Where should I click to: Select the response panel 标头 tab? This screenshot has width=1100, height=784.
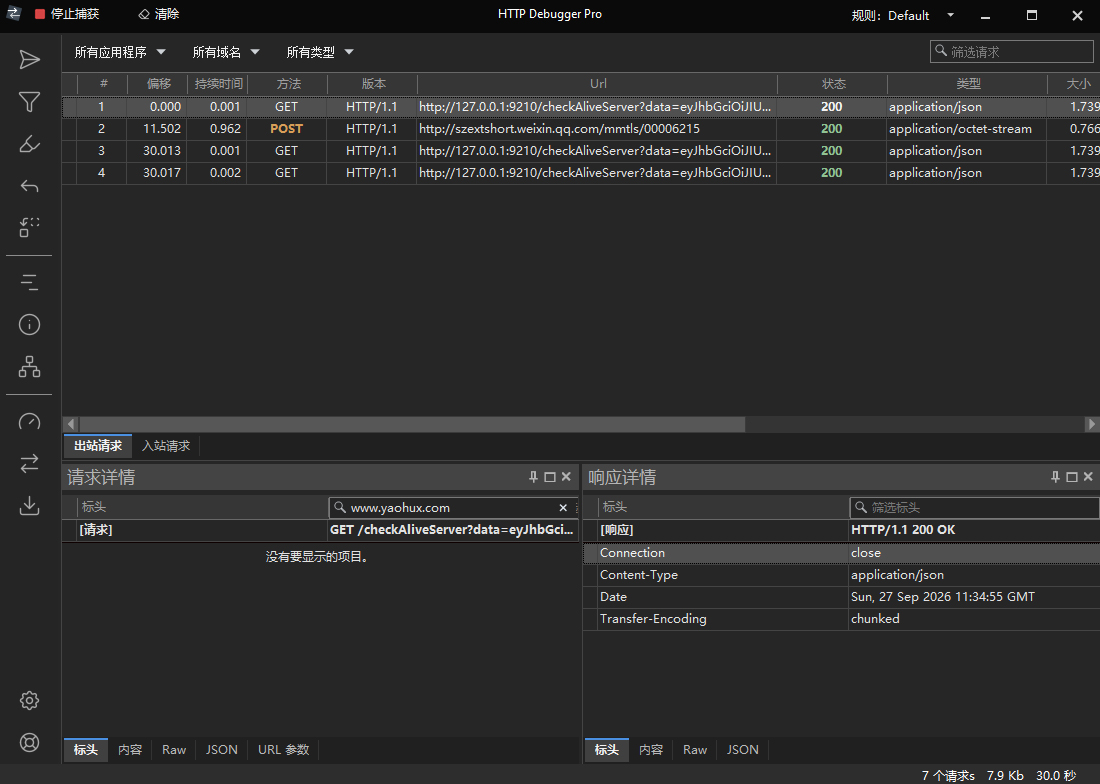pyautogui.click(x=607, y=750)
